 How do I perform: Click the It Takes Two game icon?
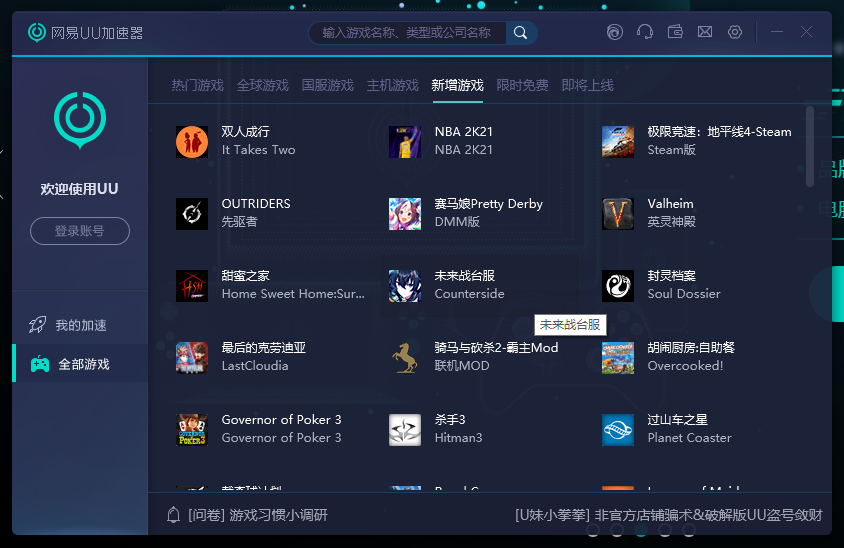click(192, 142)
